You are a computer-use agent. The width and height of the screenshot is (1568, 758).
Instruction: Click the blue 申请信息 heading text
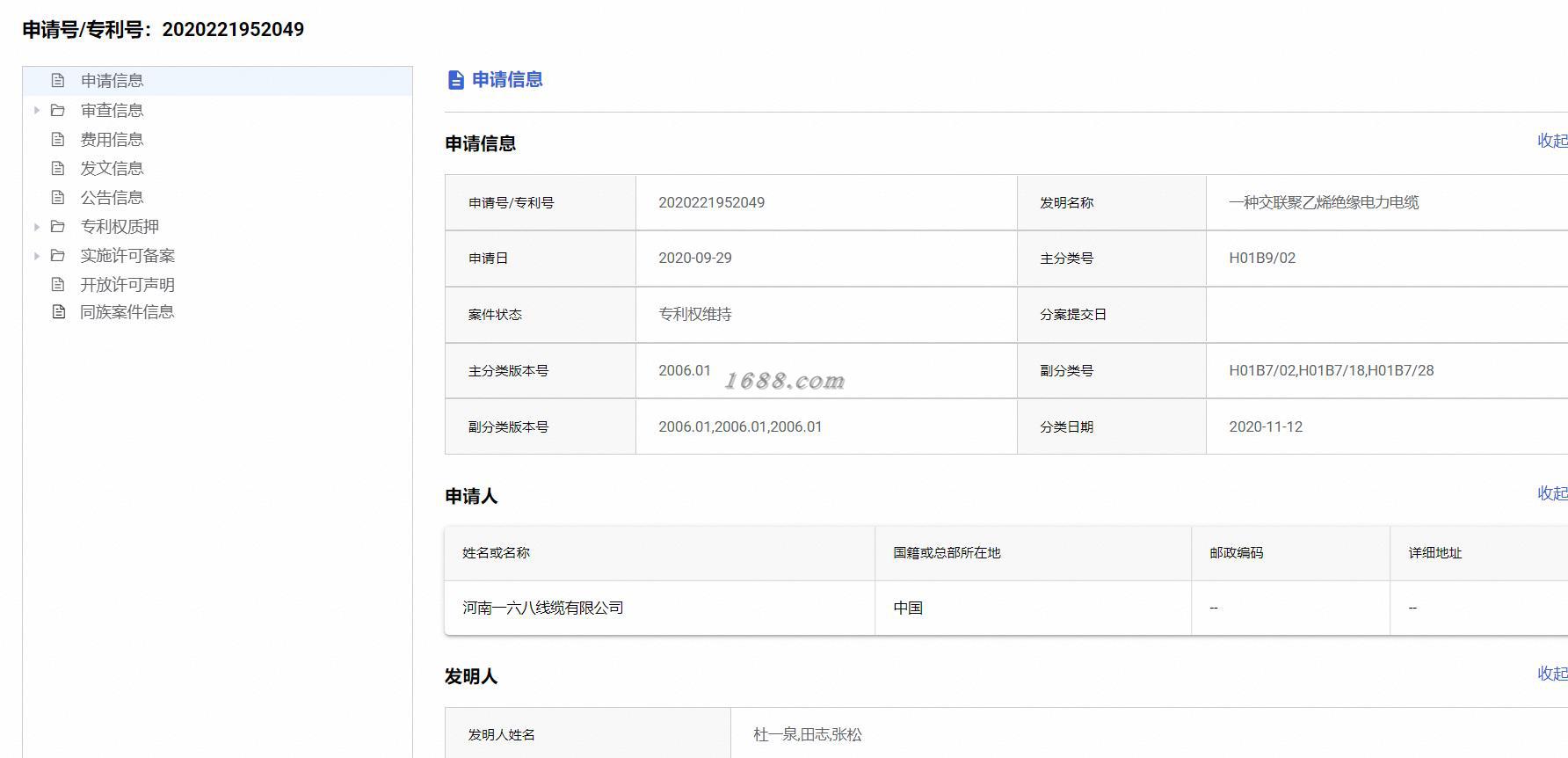pos(507,80)
